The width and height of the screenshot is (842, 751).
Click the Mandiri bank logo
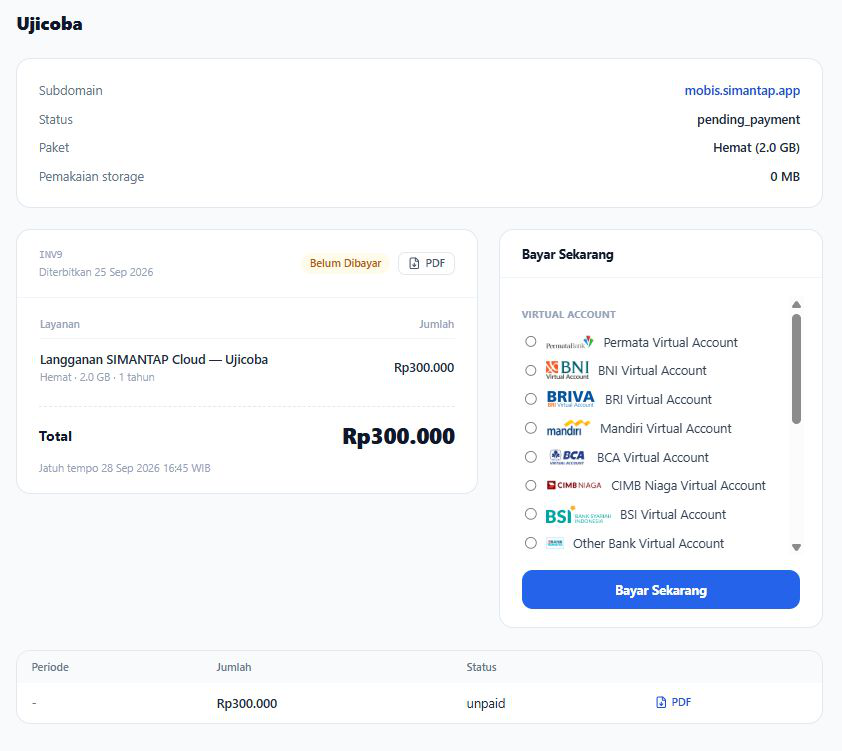click(x=568, y=428)
